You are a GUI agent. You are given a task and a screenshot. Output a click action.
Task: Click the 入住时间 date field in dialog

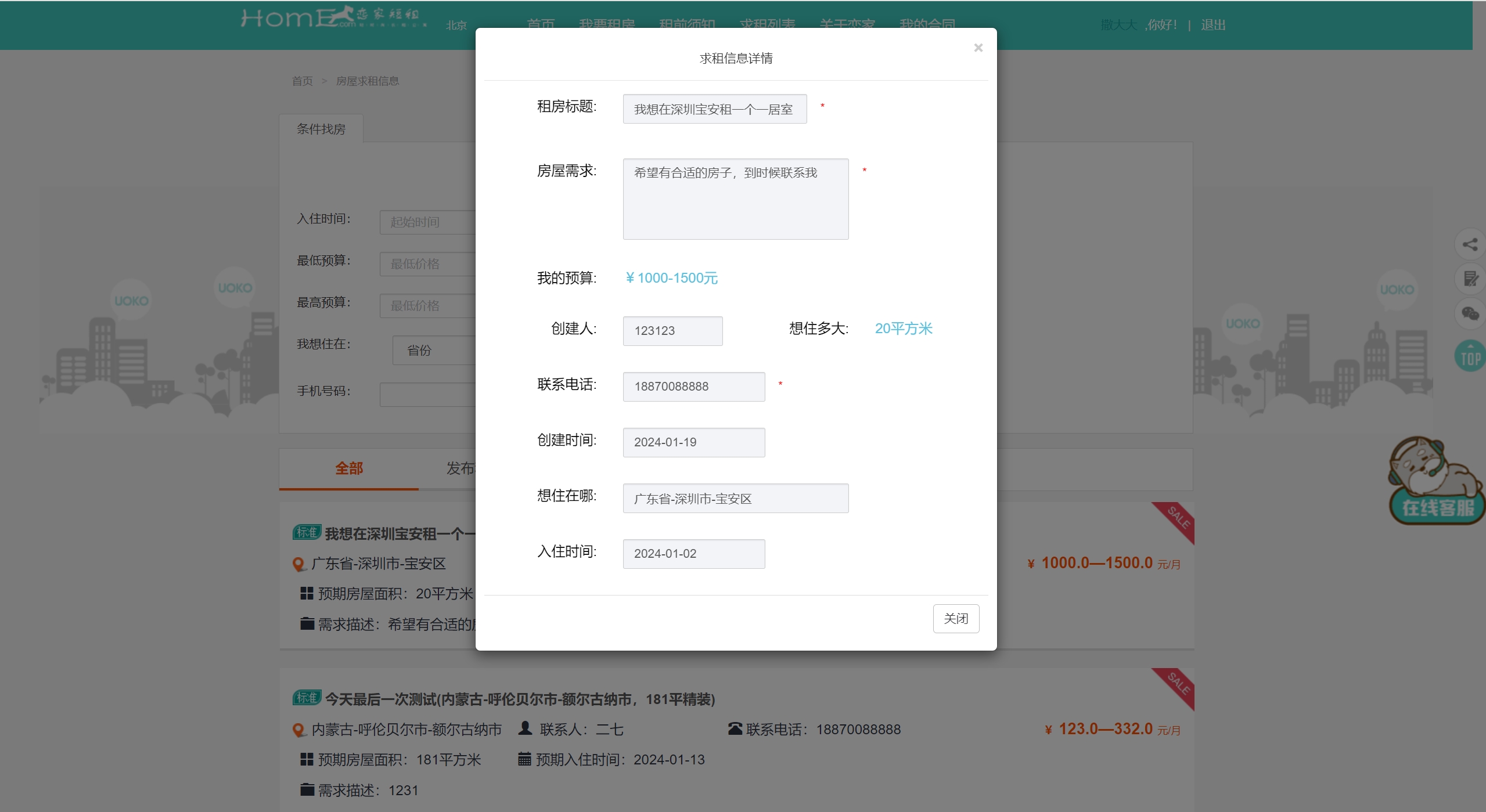point(693,554)
